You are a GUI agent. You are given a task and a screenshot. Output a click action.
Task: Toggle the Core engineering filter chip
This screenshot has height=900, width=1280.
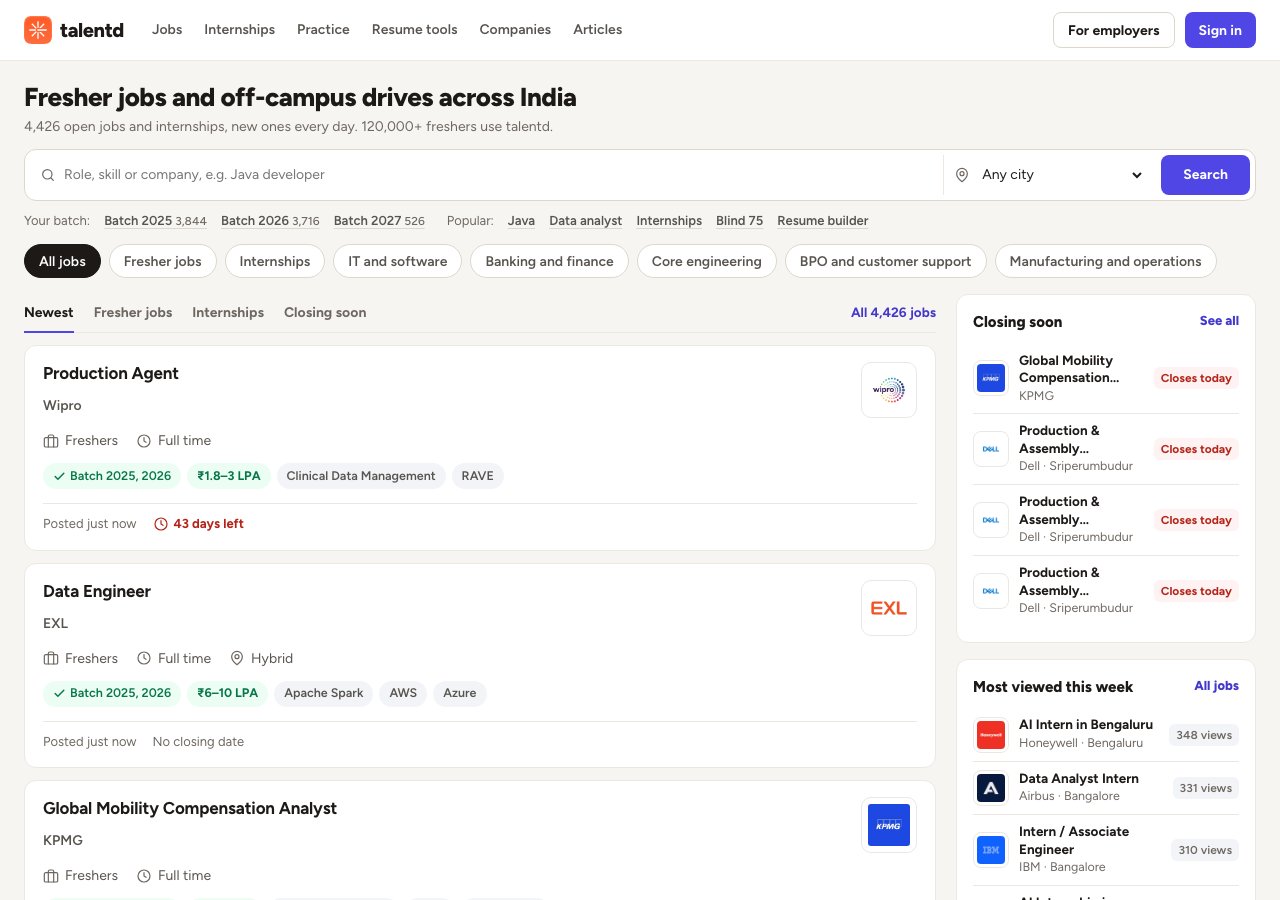coord(707,261)
